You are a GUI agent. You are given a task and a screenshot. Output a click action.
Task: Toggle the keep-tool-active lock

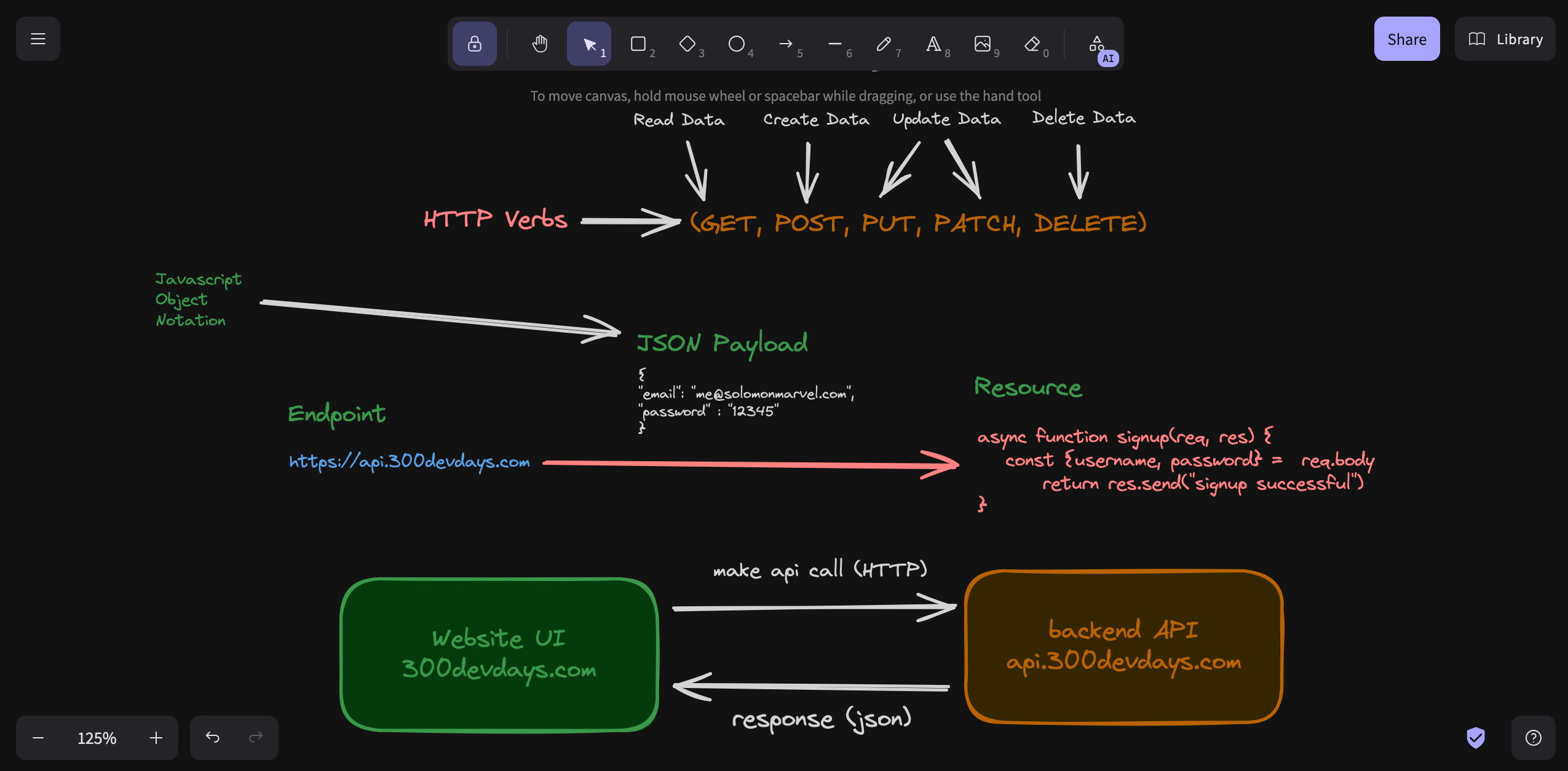(x=474, y=44)
